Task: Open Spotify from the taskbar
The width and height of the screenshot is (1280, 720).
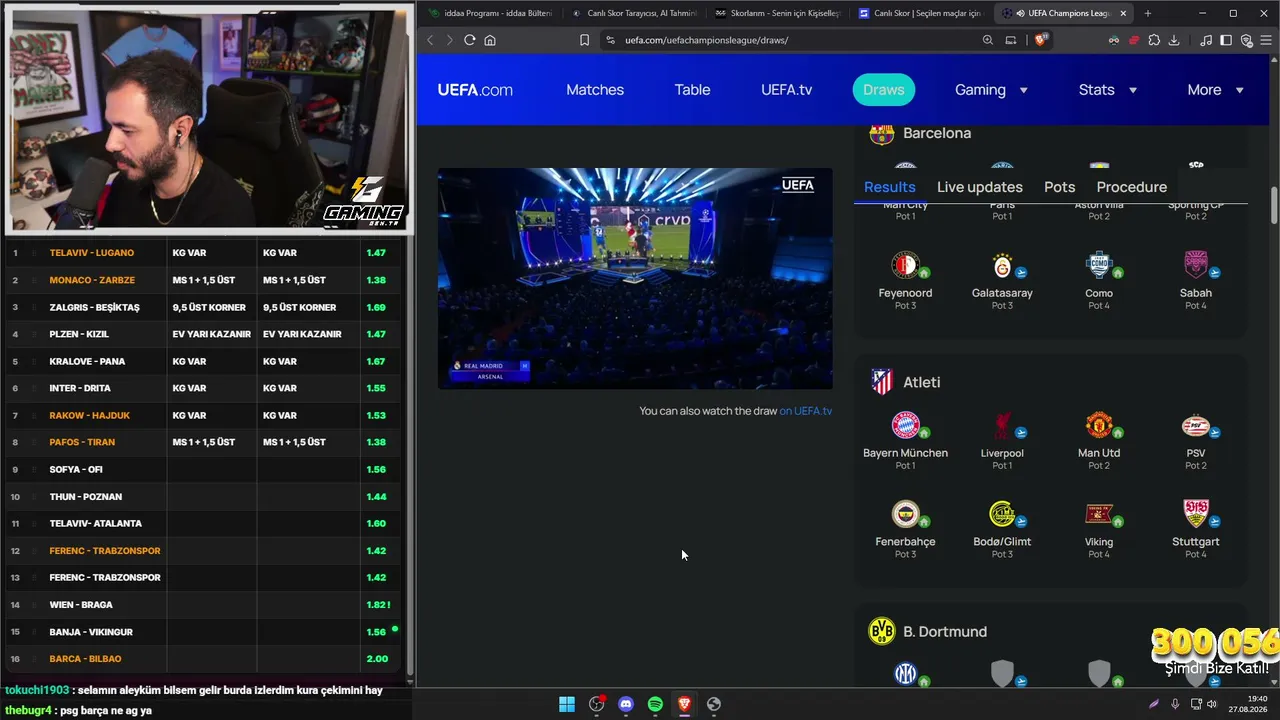Action: click(x=655, y=704)
